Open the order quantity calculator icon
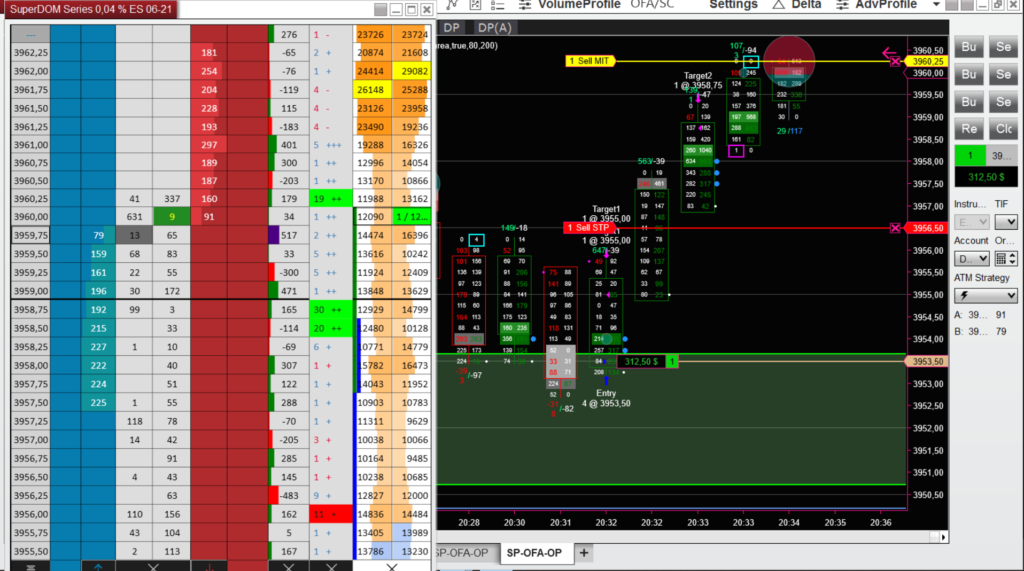 1000,259
